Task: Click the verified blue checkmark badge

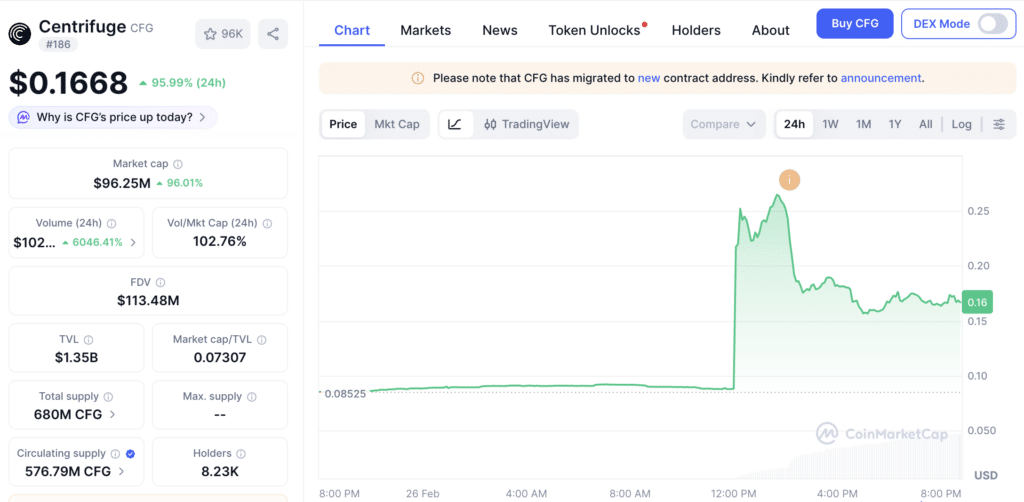Action: [x=130, y=454]
